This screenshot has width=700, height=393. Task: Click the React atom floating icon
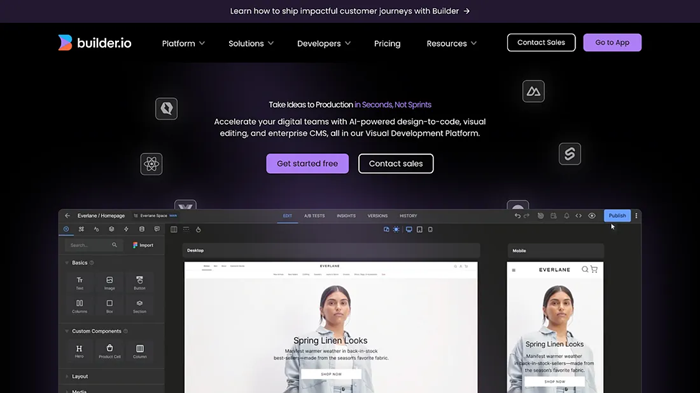[151, 164]
